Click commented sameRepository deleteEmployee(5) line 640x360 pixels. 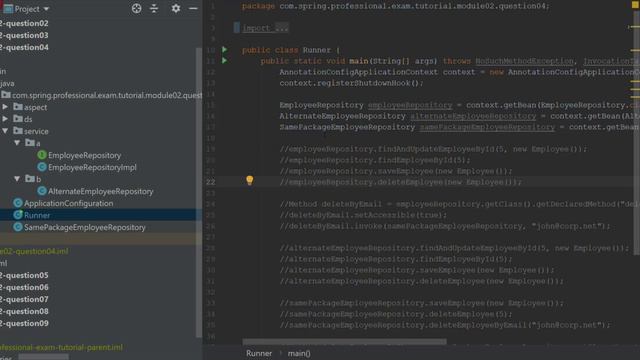click(x=396, y=314)
